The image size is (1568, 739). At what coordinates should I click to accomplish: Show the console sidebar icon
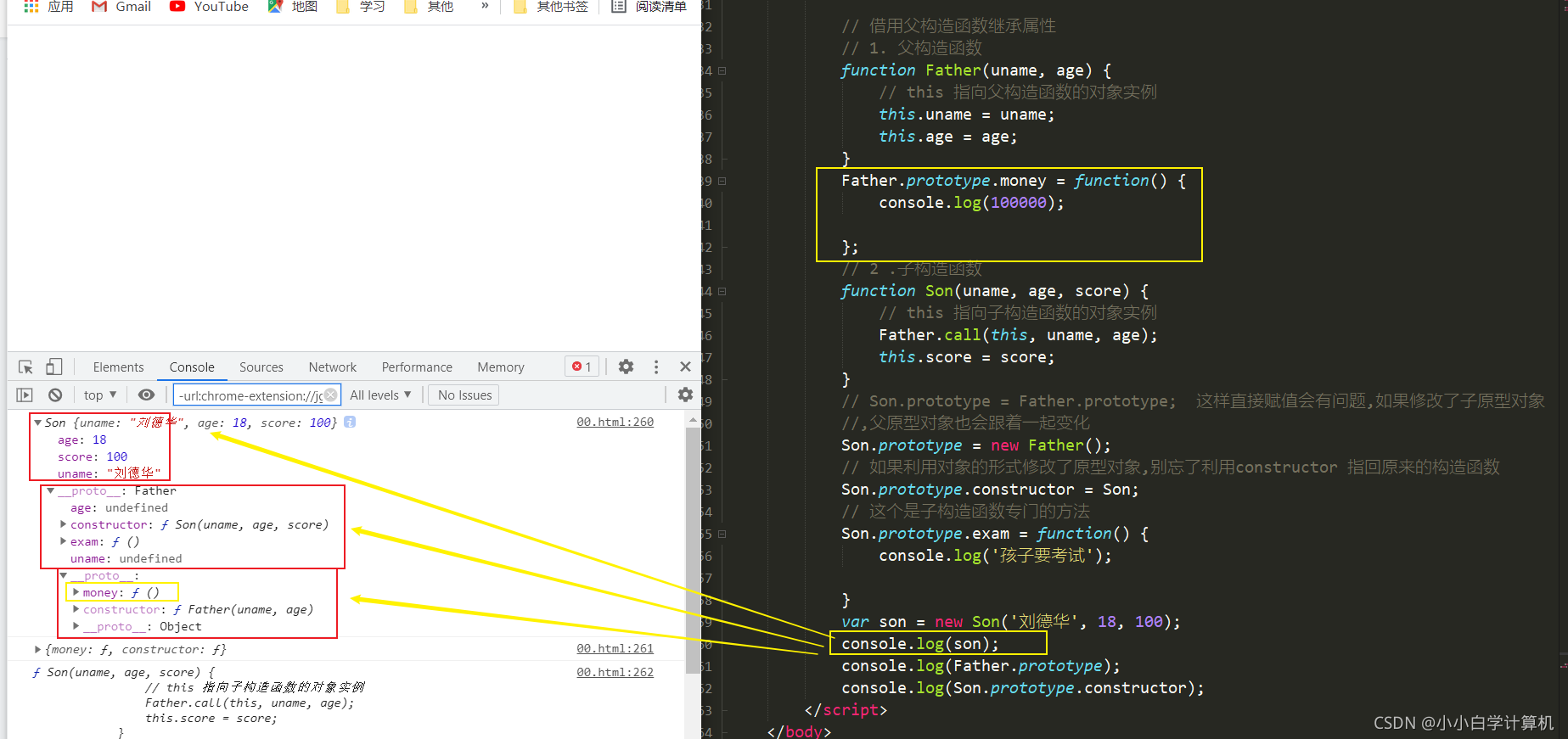coord(25,395)
